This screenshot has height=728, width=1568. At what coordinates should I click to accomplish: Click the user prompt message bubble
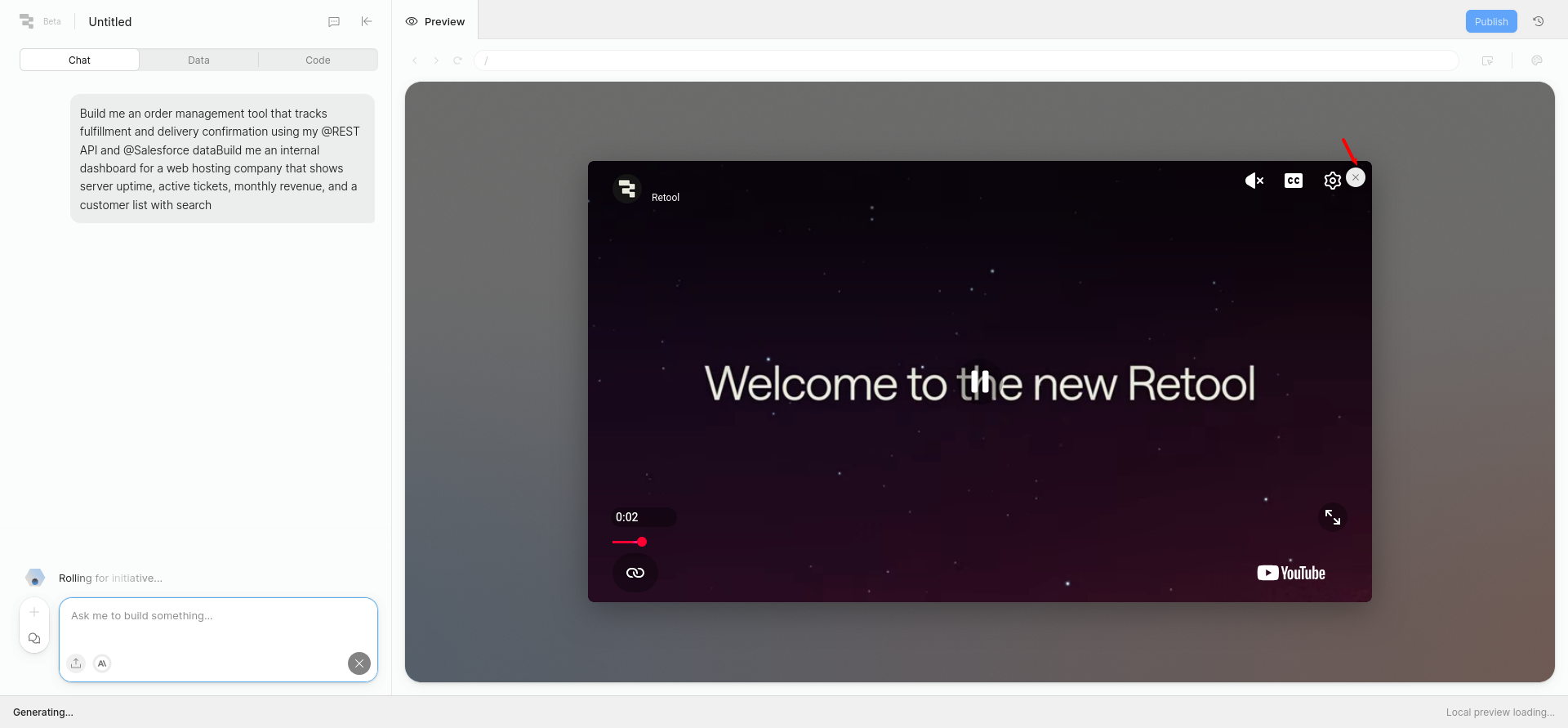tap(222, 159)
